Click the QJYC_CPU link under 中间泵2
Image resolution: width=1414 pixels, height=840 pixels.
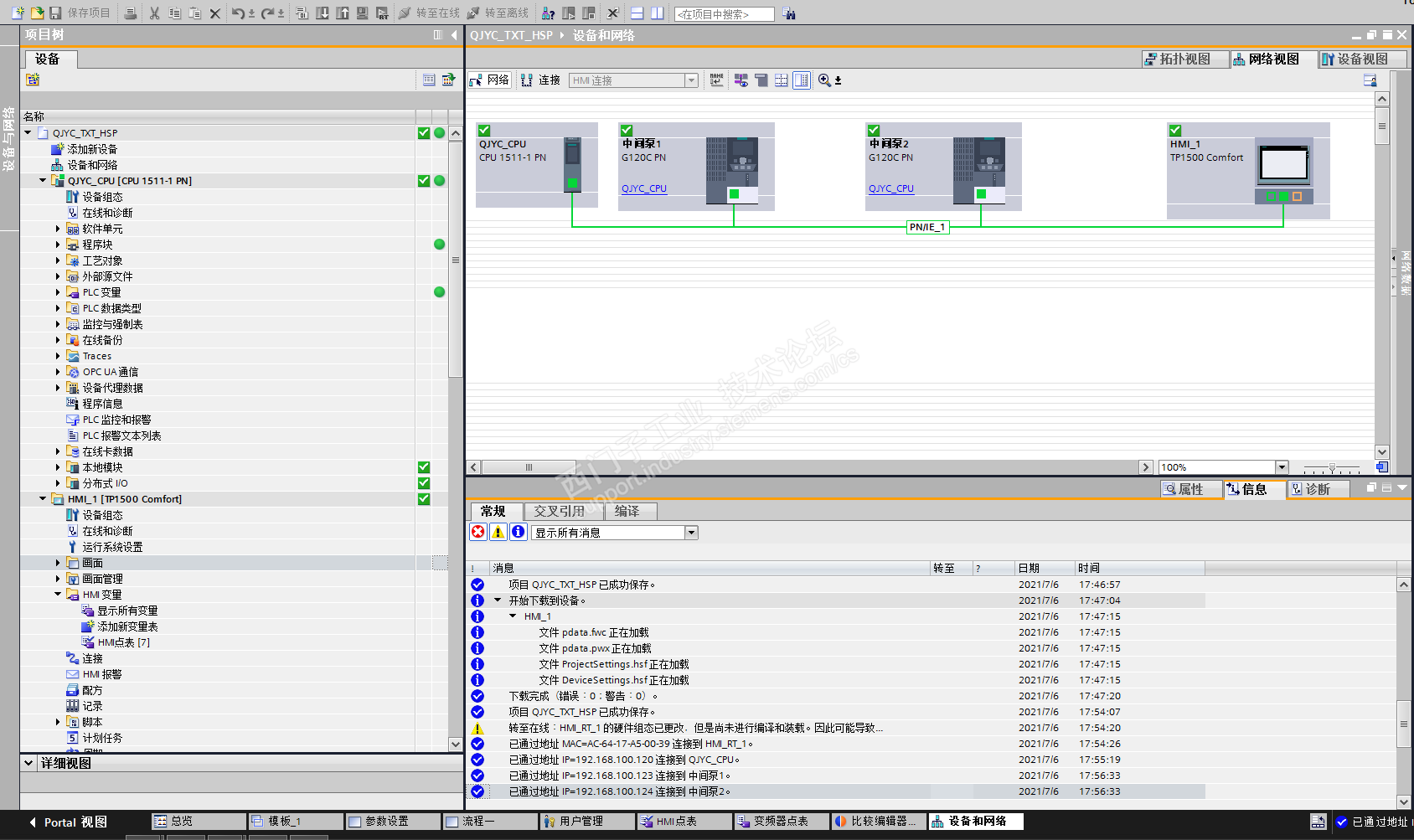[891, 188]
